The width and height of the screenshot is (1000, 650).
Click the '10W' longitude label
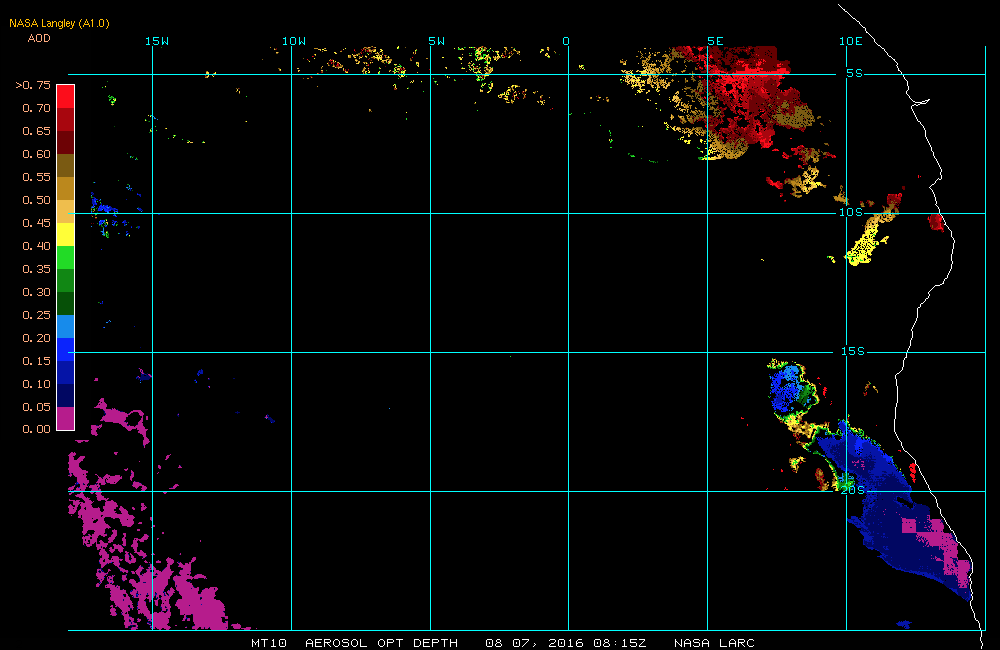[294, 41]
